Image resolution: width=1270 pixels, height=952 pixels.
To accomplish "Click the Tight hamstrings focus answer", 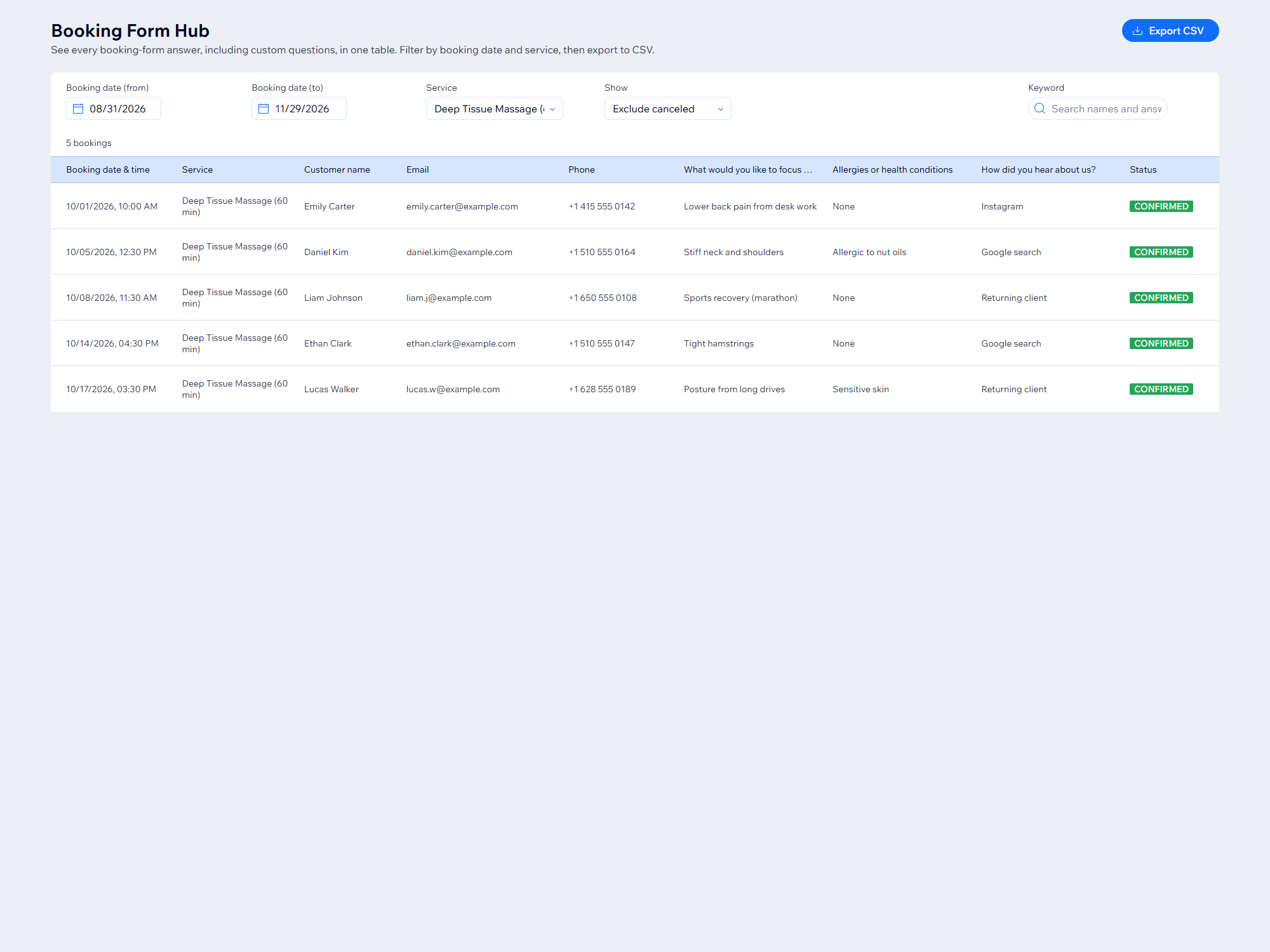I will tap(719, 343).
